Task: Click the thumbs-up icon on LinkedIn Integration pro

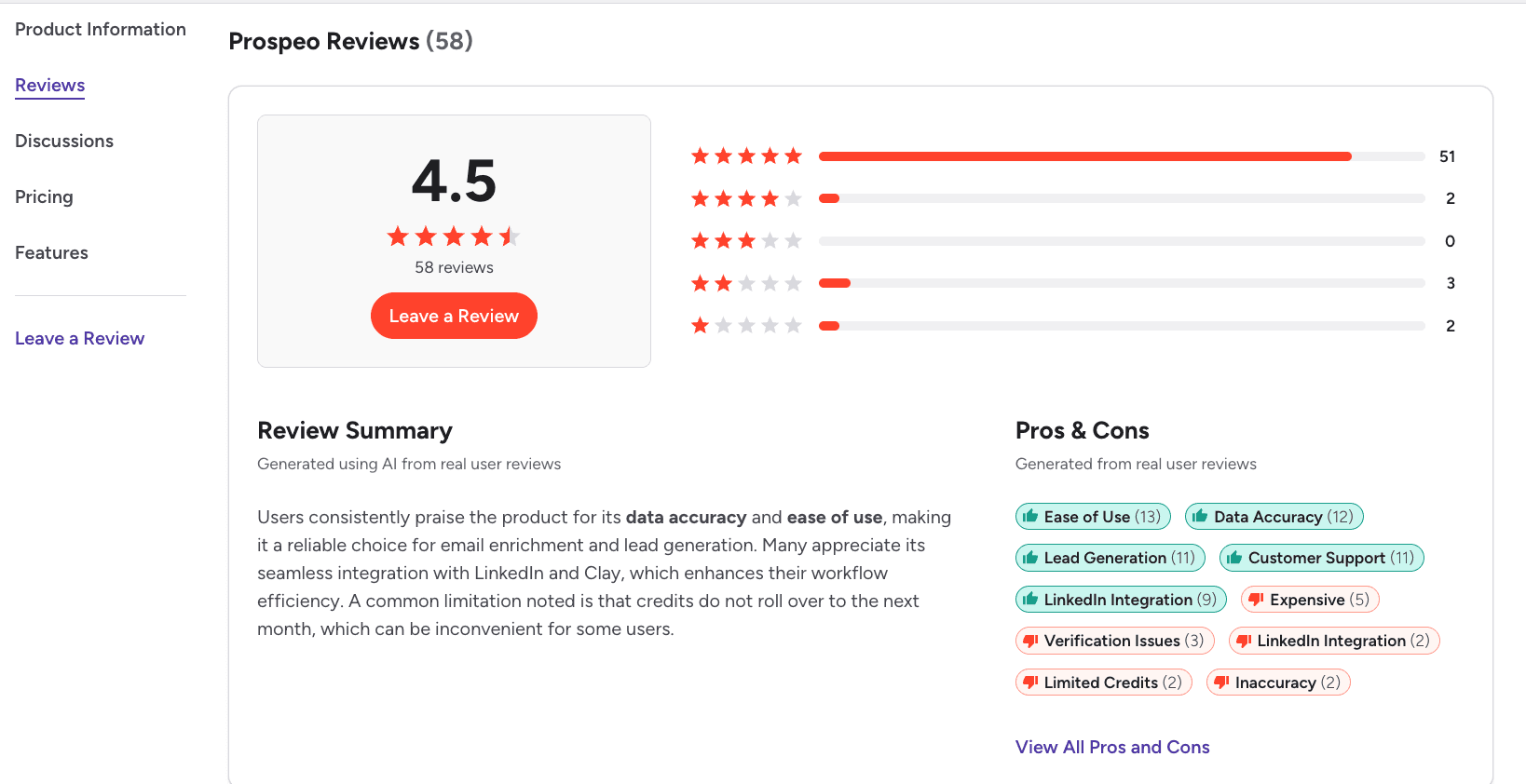Action: tap(1032, 599)
